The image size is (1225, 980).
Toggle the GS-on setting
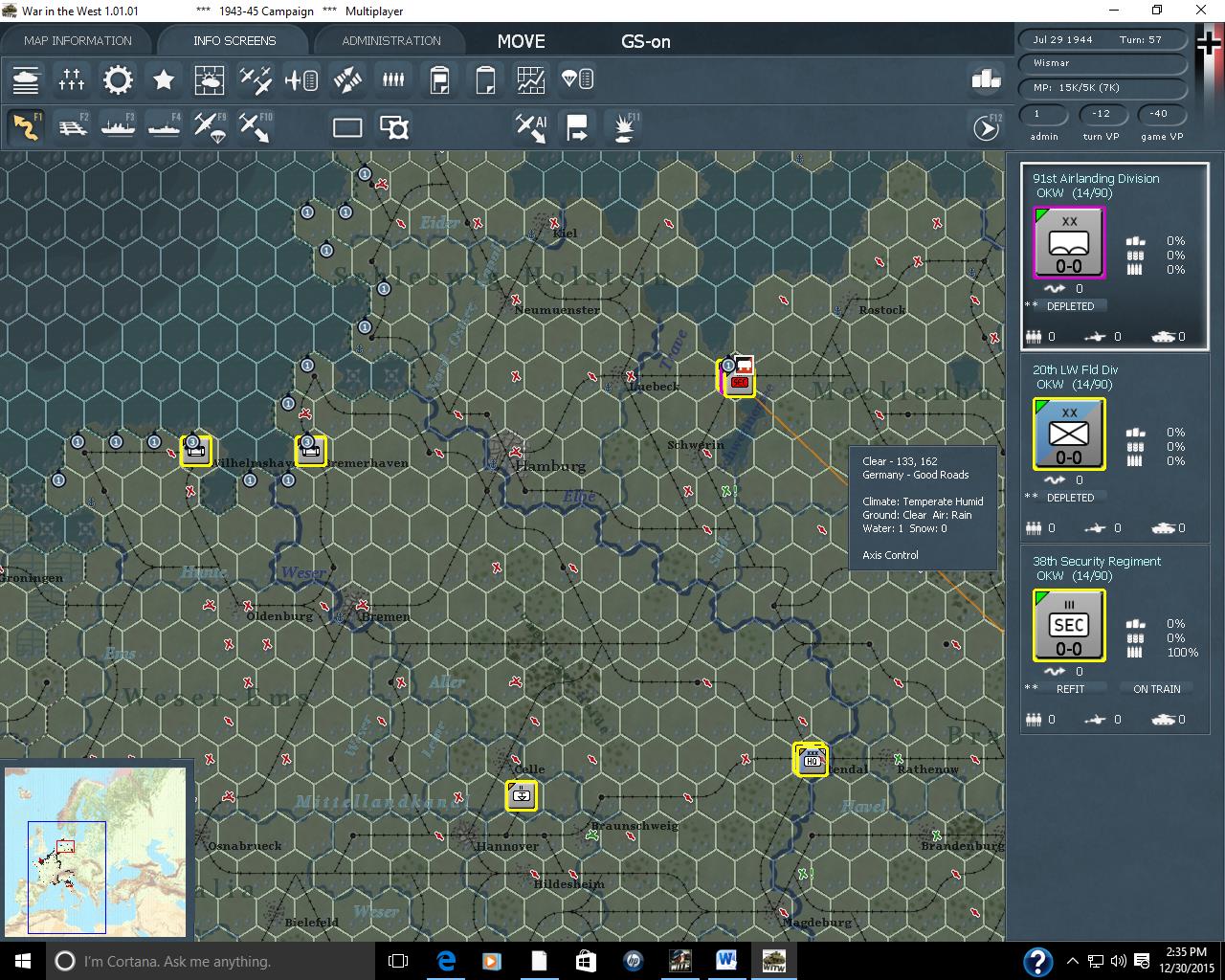646,41
